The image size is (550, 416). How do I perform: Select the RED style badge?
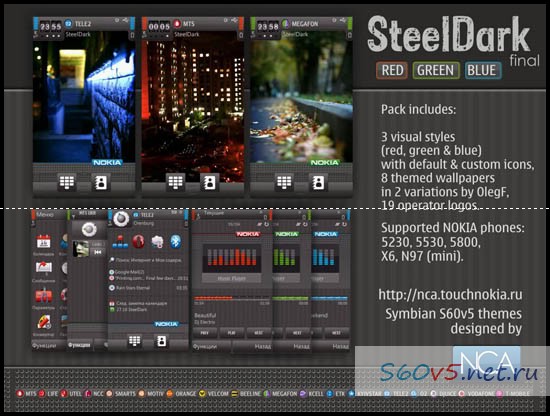pos(392,70)
